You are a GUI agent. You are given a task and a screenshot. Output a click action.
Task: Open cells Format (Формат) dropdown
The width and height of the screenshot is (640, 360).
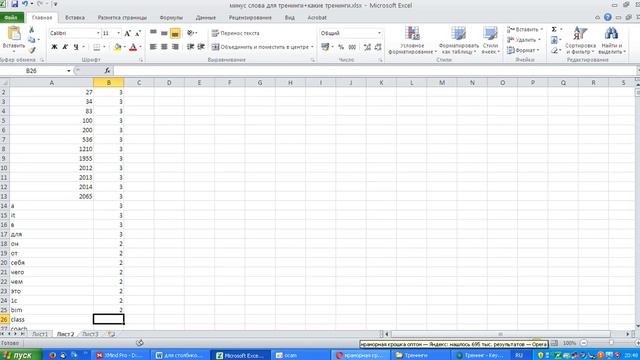[523, 50]
